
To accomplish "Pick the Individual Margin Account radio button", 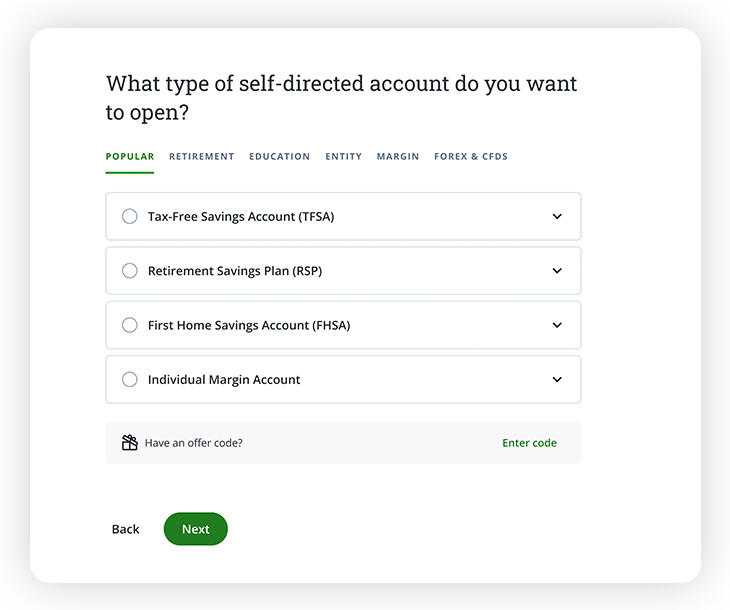I will click(130, 380).
